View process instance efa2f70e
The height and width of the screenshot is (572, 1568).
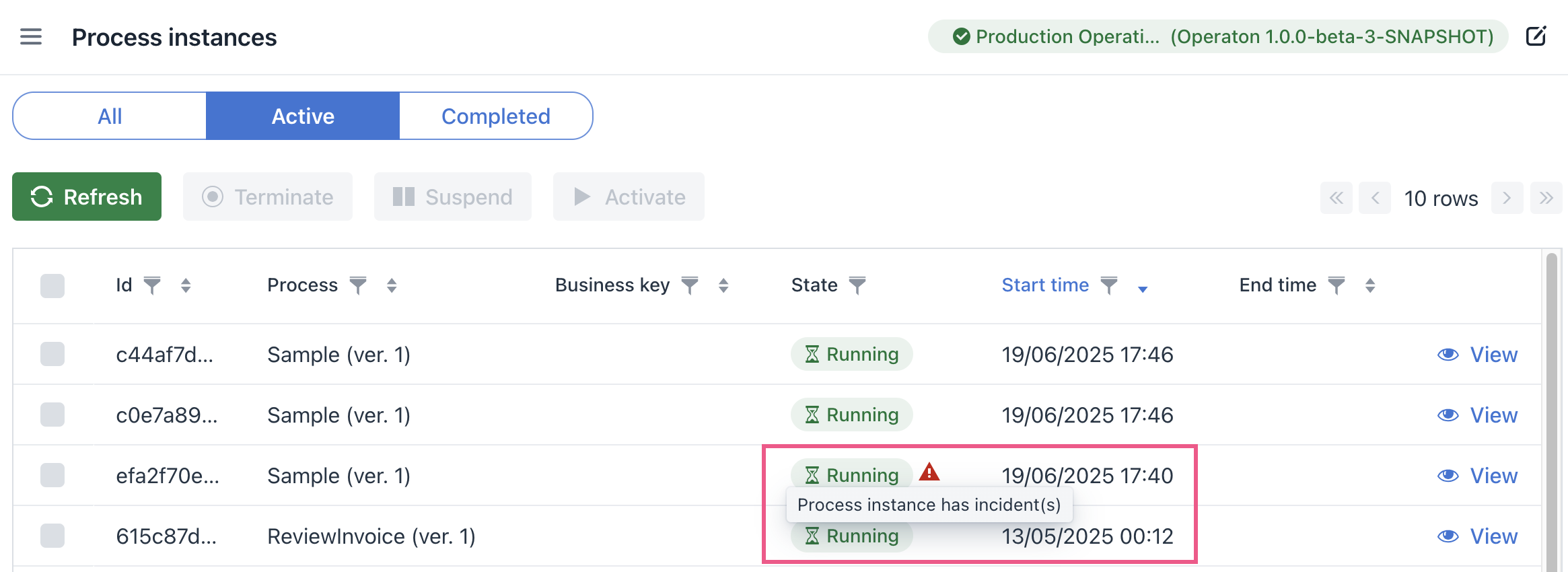(1478, 476)
